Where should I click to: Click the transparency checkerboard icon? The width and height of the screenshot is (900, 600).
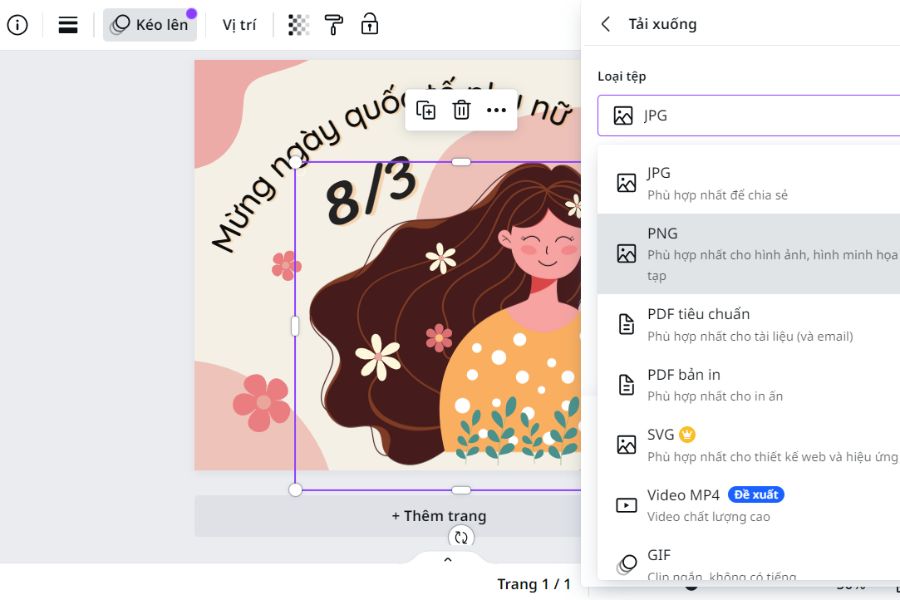tap(298, 25)
